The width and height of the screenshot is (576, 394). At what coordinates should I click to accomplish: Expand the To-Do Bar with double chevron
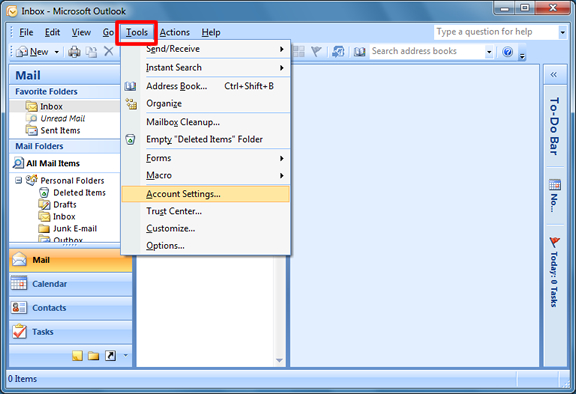pyautogui.click(x=554, y=75)
